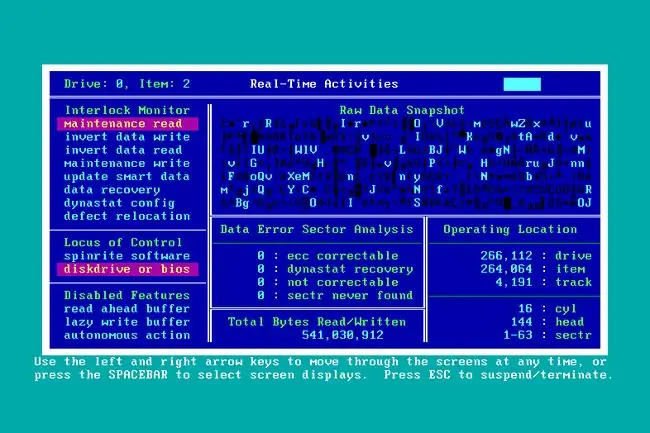Click the 'Real-Time Activities' title
This screenshot has height=433, width=650.
324,84
